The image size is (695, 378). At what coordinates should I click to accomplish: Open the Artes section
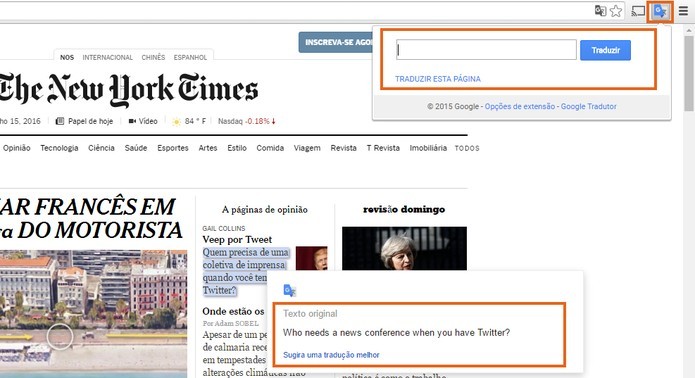(x=207, y=148)
